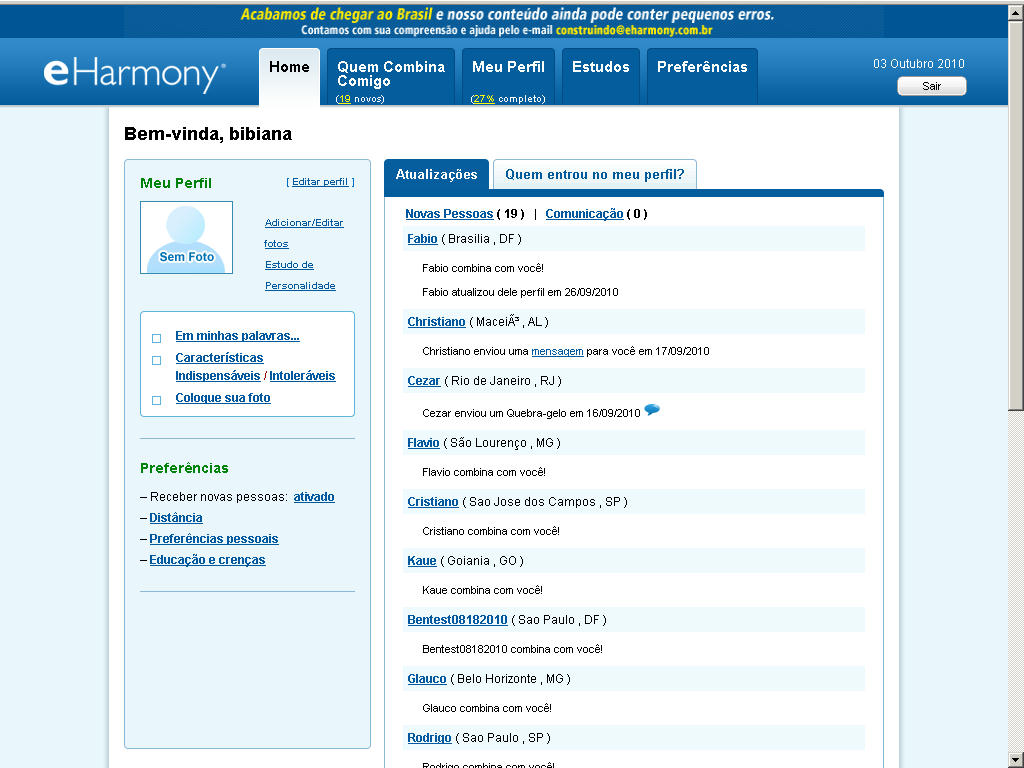1024x768 pixels.
Task: Click the text Bentest08182010 combina com você!
Action: coord(512,649)
